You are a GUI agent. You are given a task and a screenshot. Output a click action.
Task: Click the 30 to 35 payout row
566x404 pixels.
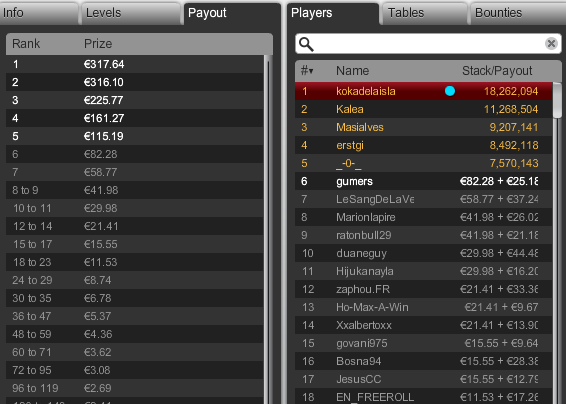click(x=135, y=298)
